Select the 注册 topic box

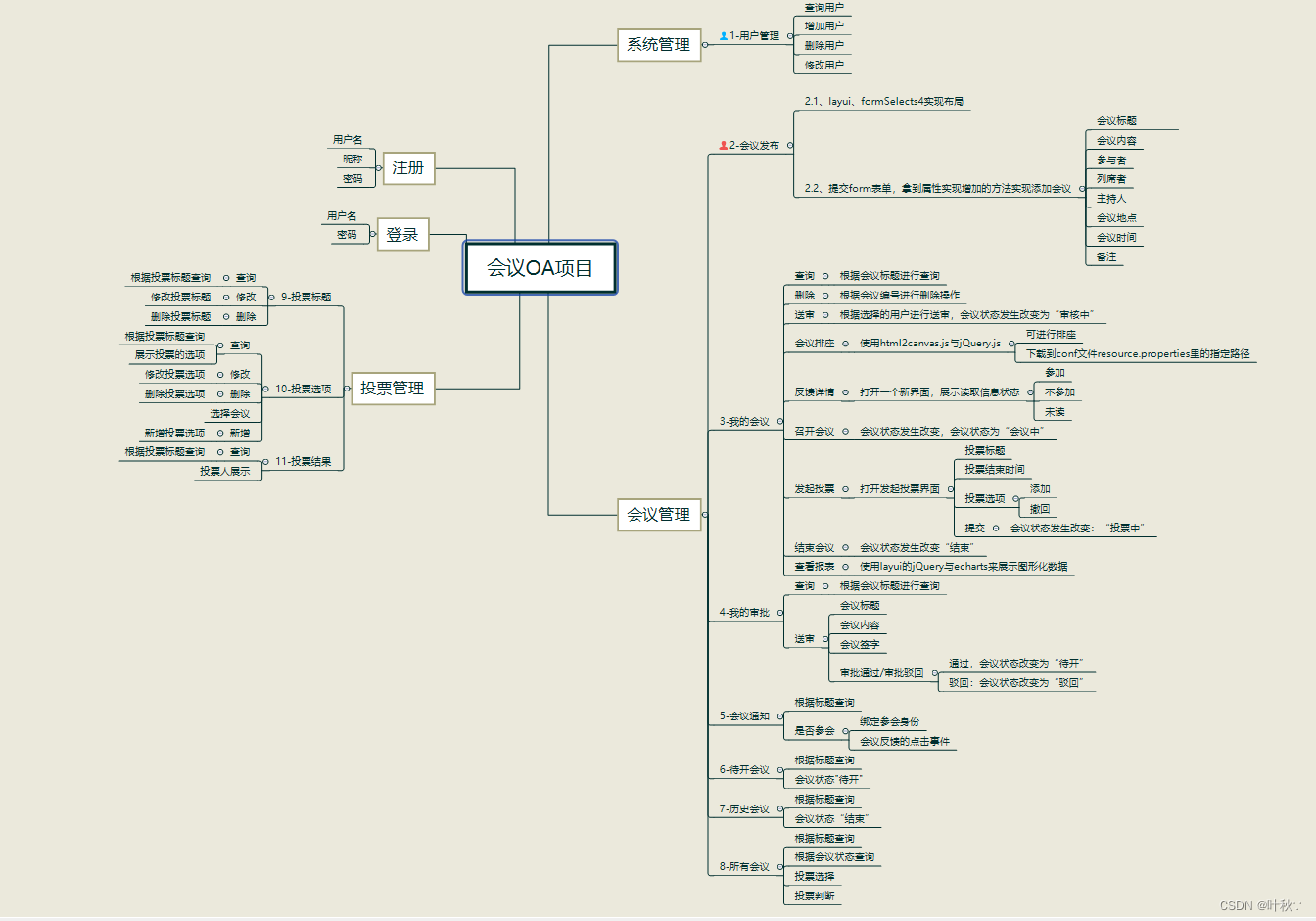click(x=408, y=168)
